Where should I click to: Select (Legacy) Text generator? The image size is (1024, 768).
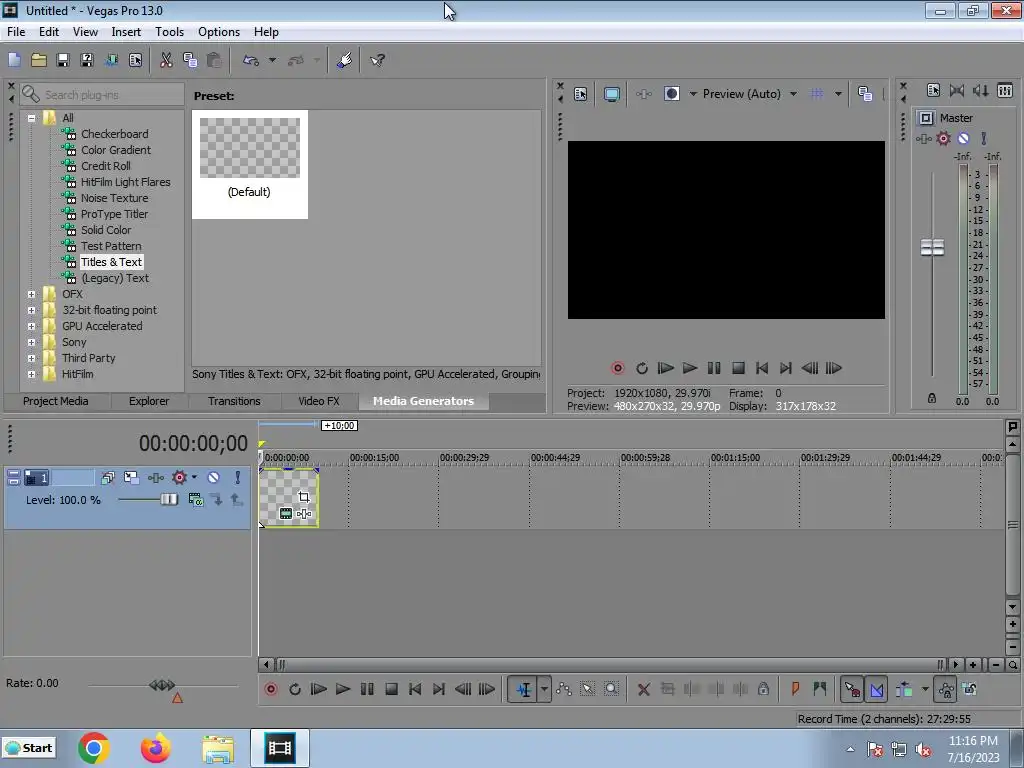click(115, 278)
